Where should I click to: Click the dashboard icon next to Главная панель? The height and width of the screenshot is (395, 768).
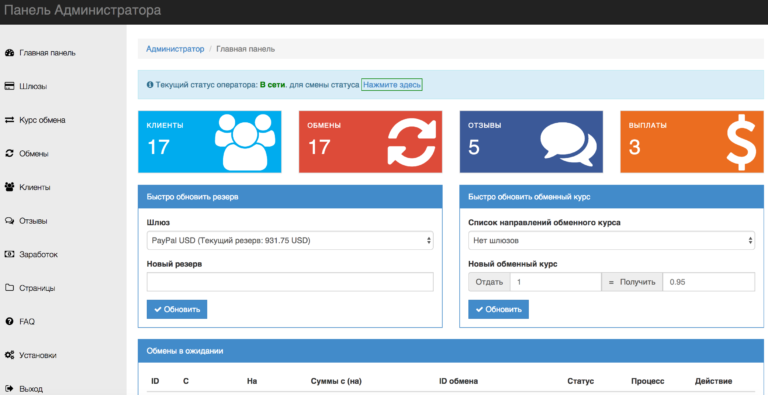[x=9, y=53]
